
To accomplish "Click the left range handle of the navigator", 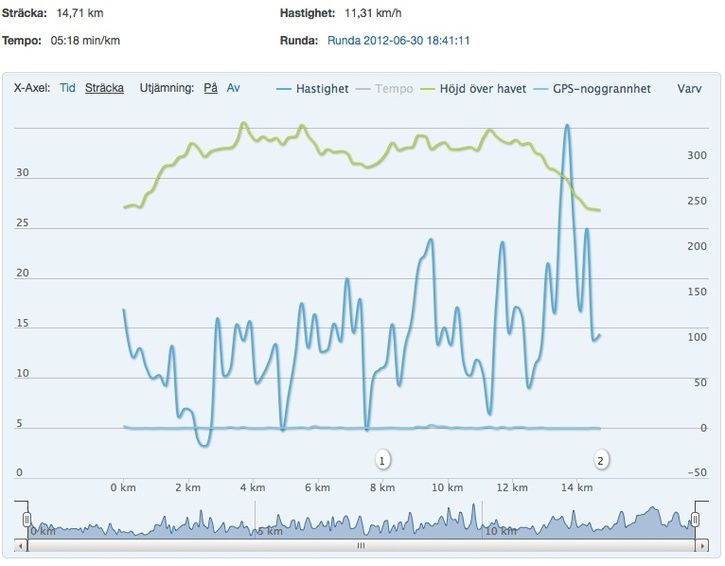I will click(x=27, y=519).
